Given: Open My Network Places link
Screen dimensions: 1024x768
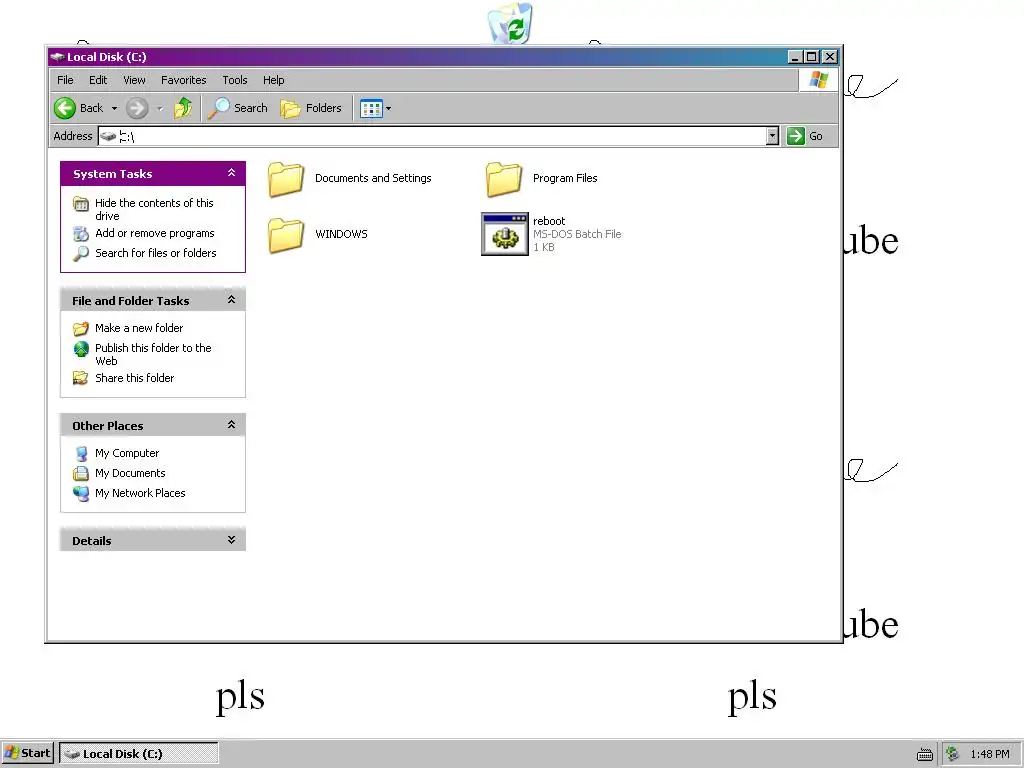Looking at the screenshot, I should coord(140,493).
